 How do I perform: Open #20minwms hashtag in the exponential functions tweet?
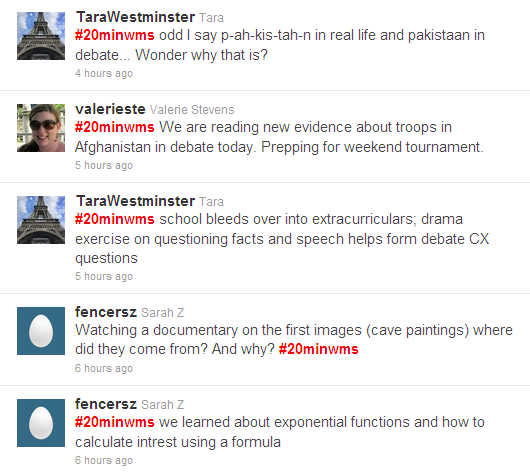point(115,422)
